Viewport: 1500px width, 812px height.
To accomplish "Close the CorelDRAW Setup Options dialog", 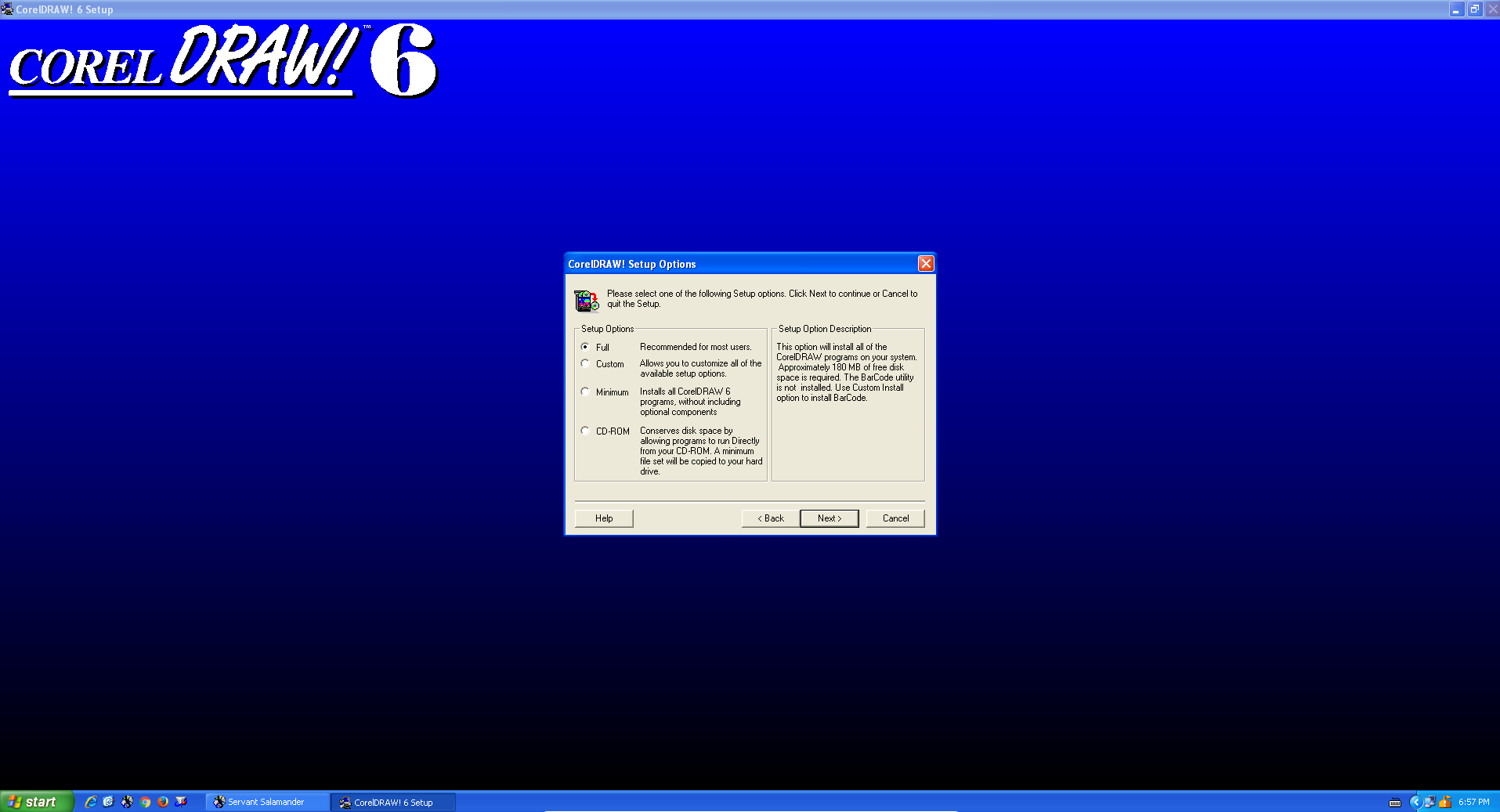I will click(926, 264).
